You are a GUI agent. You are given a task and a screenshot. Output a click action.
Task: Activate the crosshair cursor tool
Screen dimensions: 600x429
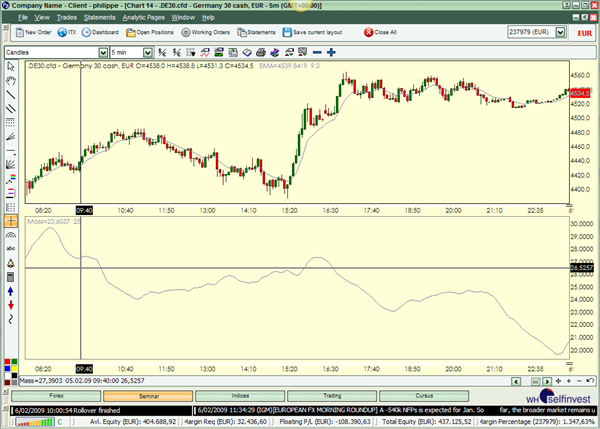click(11, 219)
